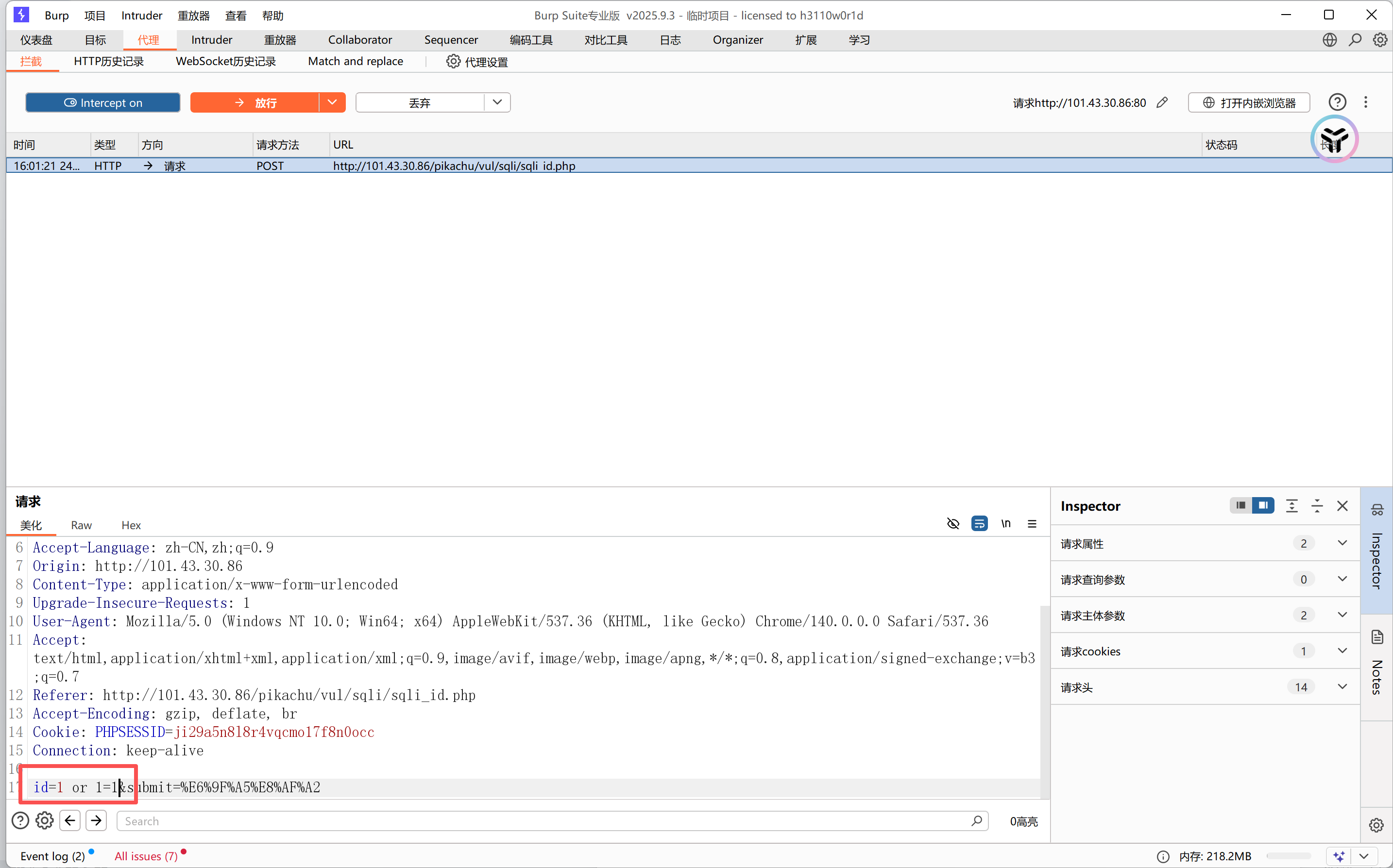The height and width of the screenshot is (868, 1393).
Task: Close the Inspector panel
Action: coord(1342,506)
